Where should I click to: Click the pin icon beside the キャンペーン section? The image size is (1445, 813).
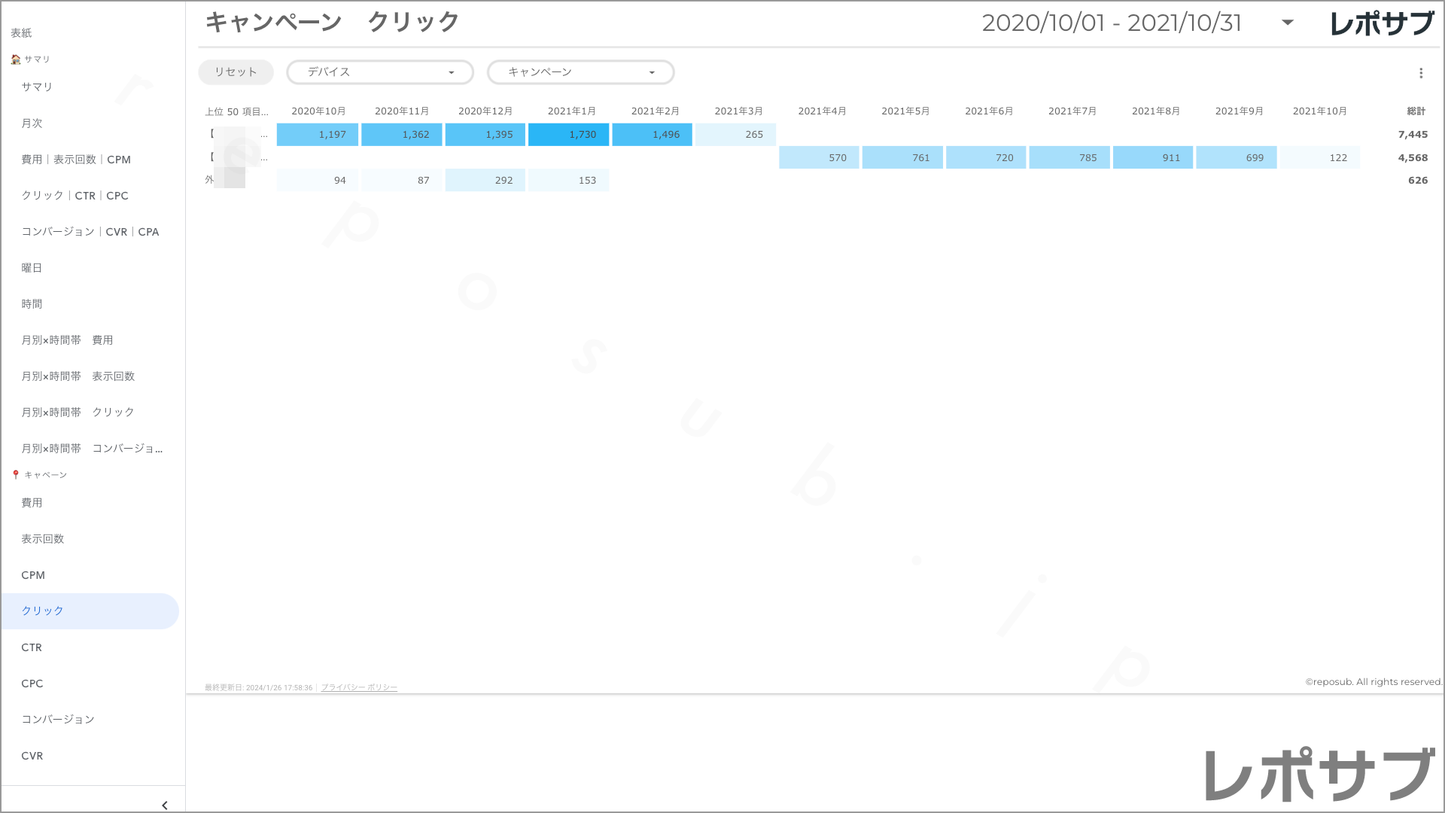(x=16, y=475)
